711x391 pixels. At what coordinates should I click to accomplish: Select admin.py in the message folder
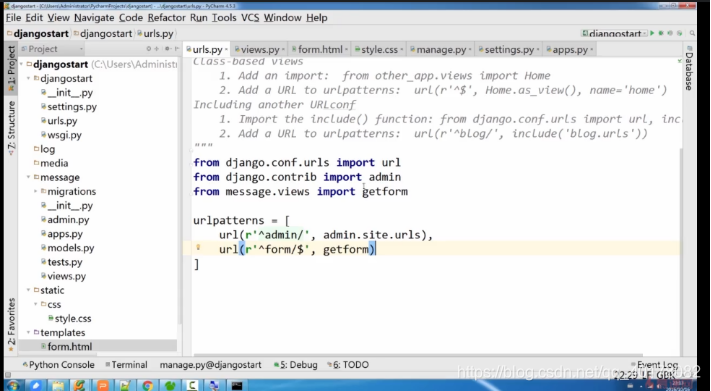point(65,220)
